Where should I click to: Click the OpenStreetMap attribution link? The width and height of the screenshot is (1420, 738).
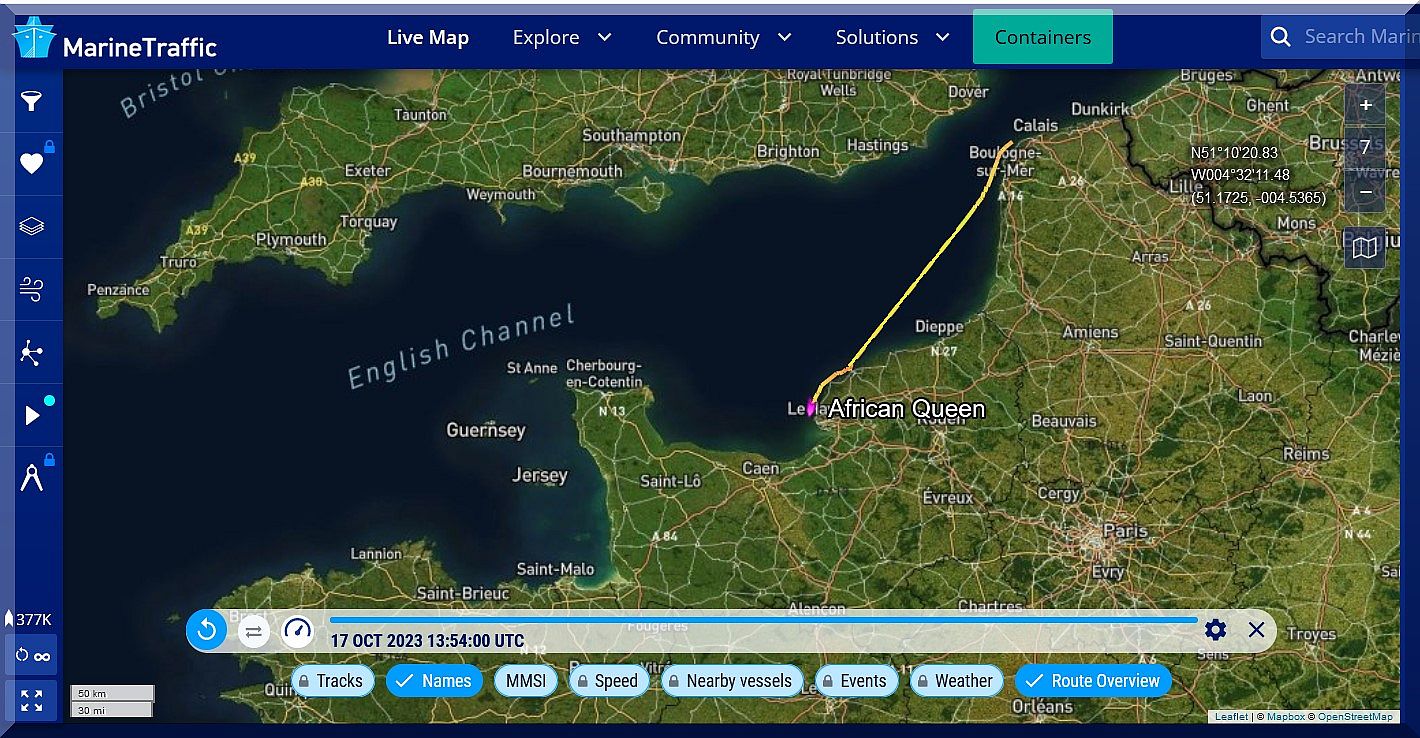(x=1355, y=717)
